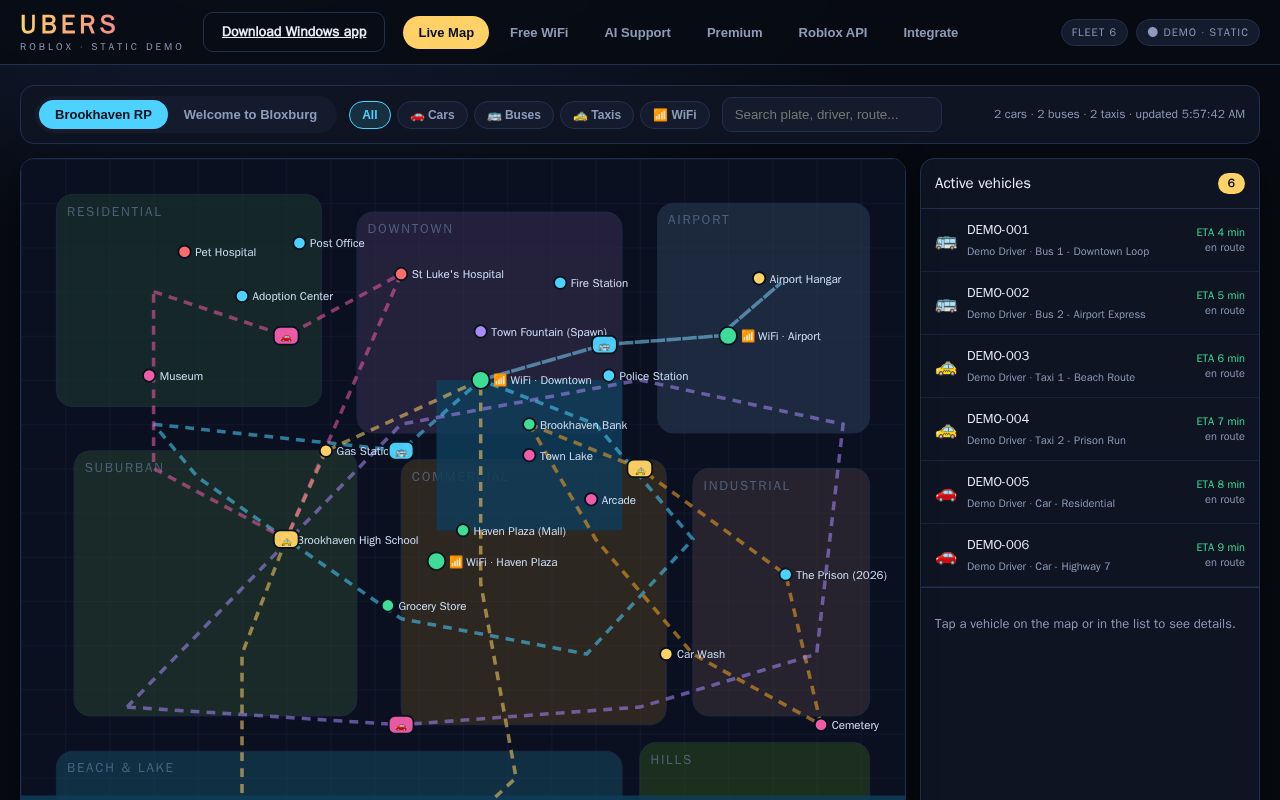Click the Fire Station map pin
This screenshot has height=800, width=1280.
[560, 283]
